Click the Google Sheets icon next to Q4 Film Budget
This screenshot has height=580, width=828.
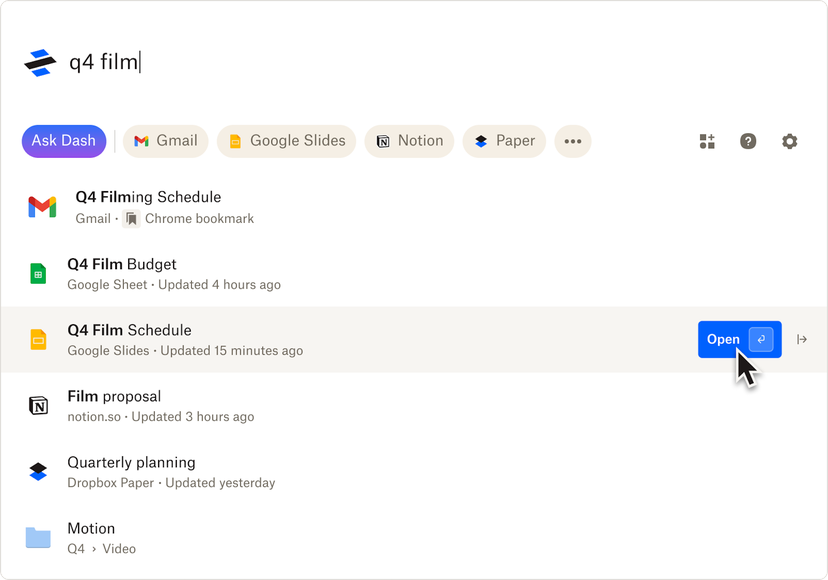(x=38, y=272)
